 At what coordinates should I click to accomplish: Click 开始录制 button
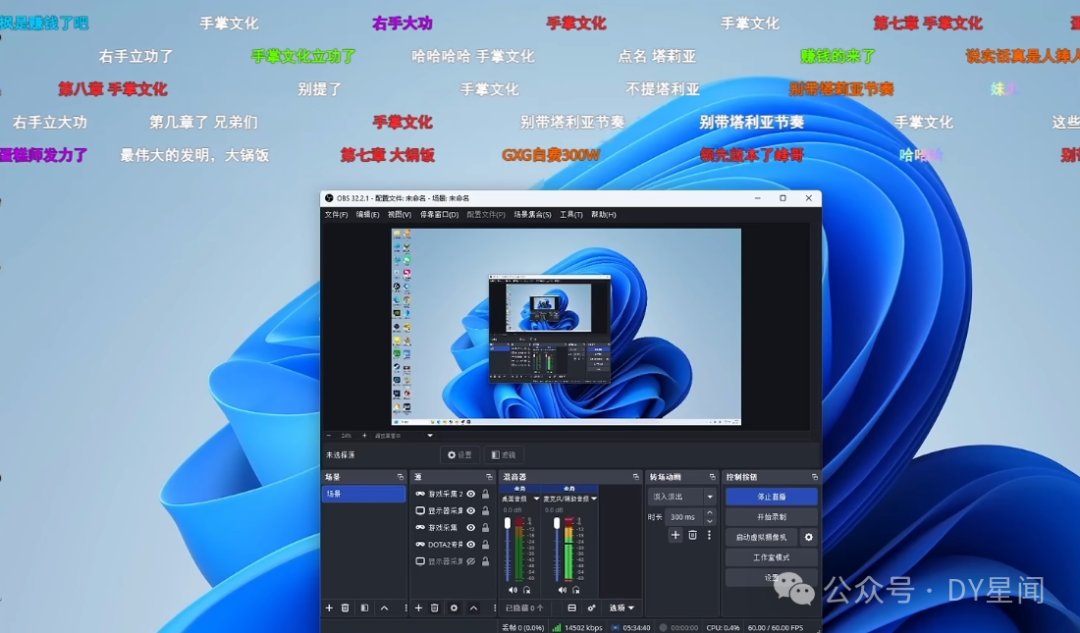pos(771,517)
